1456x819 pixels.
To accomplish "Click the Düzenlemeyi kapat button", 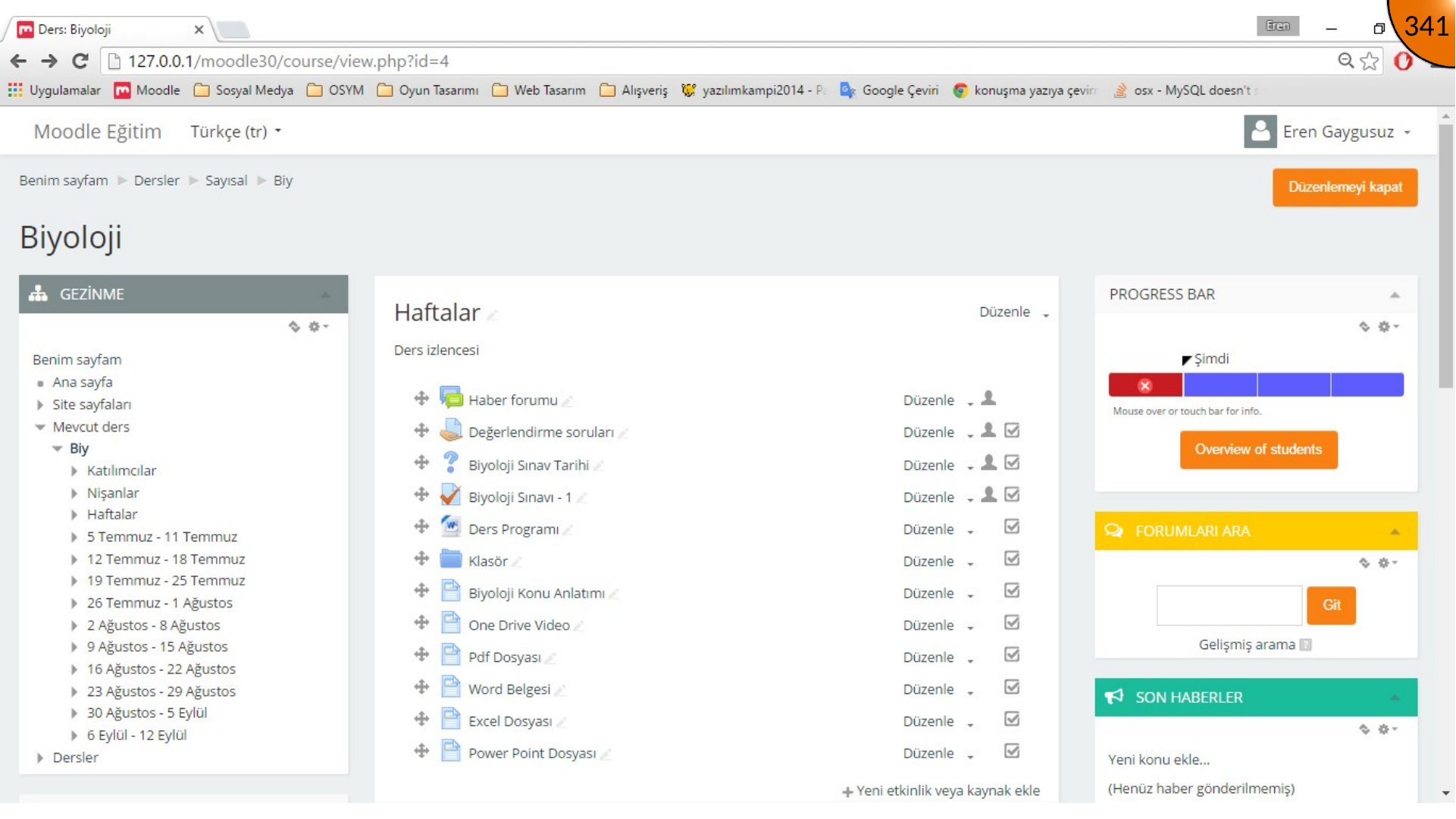I will tap(1345, 187).
